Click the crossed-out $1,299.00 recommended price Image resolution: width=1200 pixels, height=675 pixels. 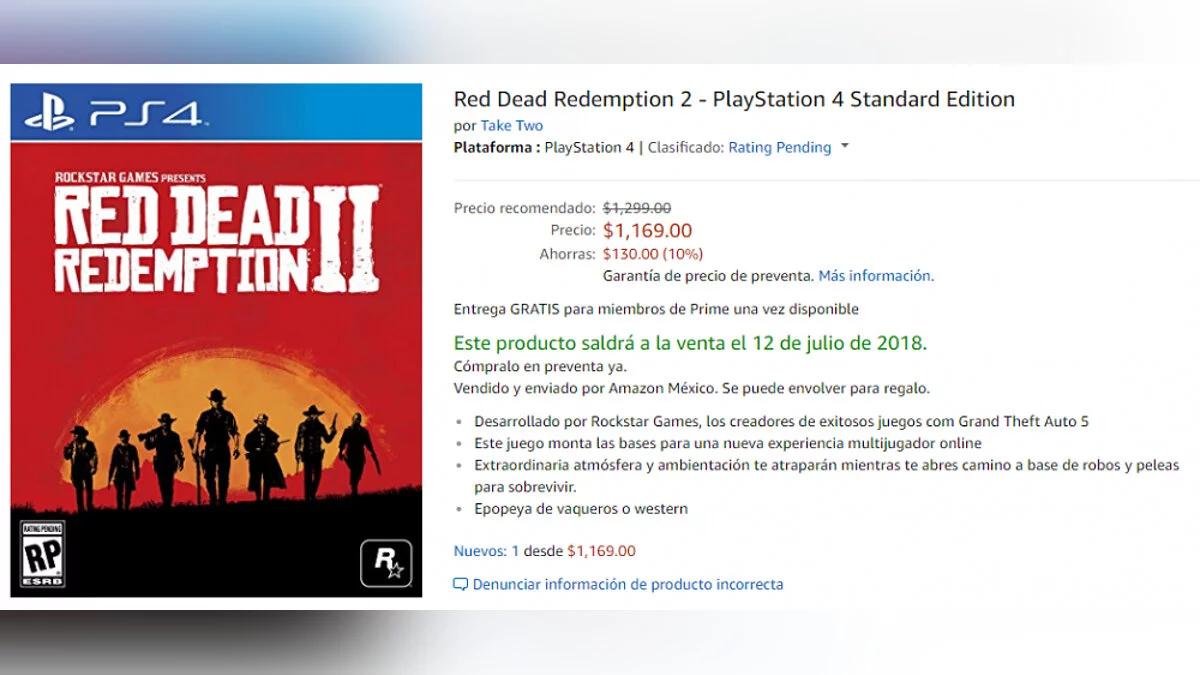tap(636, 208)
